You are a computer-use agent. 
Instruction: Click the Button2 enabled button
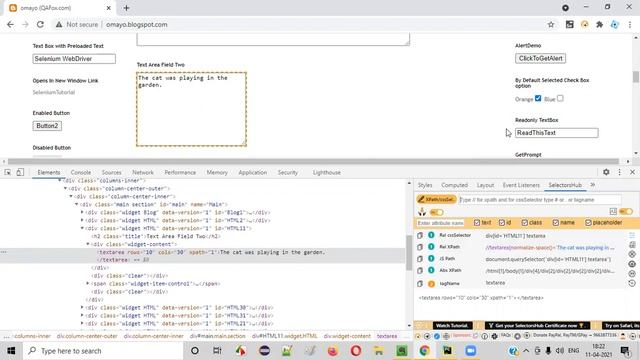click(x=47, y=126)
